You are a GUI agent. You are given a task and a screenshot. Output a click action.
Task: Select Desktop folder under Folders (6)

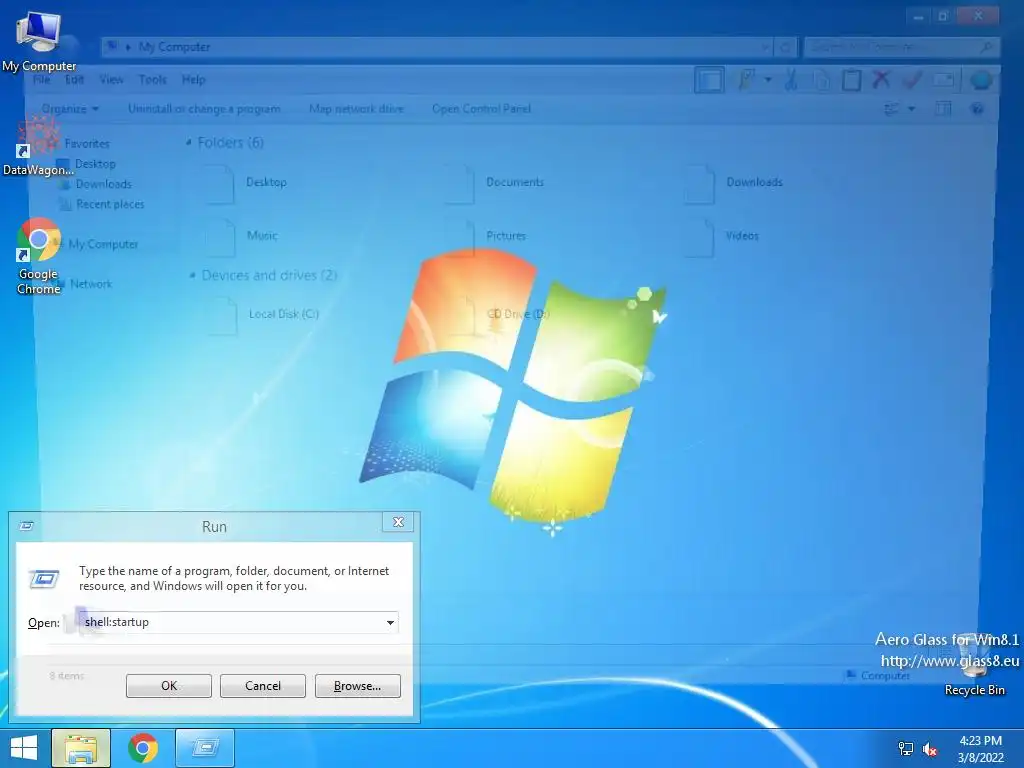coord(247,183)
